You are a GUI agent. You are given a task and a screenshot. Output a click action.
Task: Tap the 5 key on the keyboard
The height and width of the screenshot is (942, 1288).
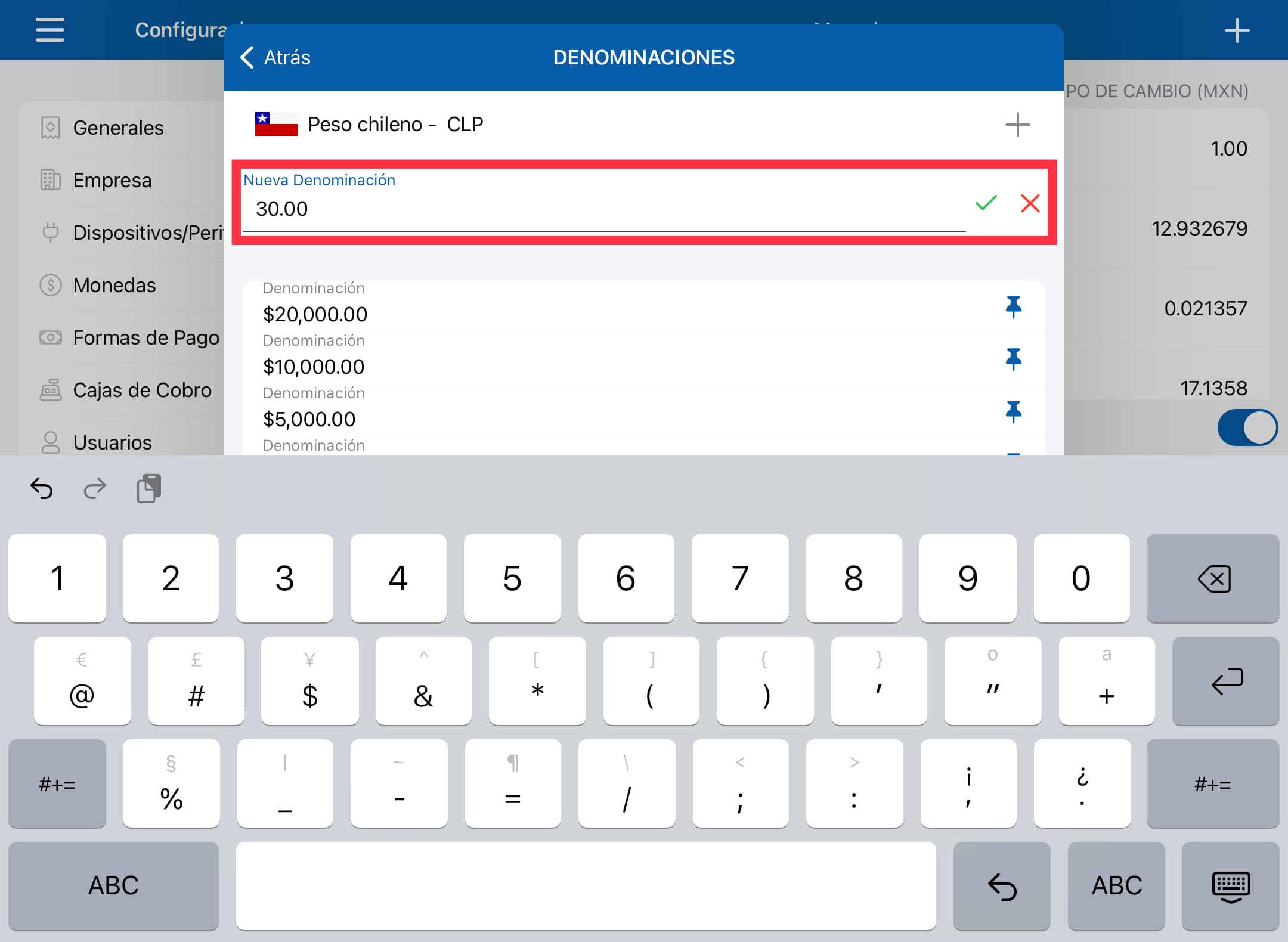point(512,578)
